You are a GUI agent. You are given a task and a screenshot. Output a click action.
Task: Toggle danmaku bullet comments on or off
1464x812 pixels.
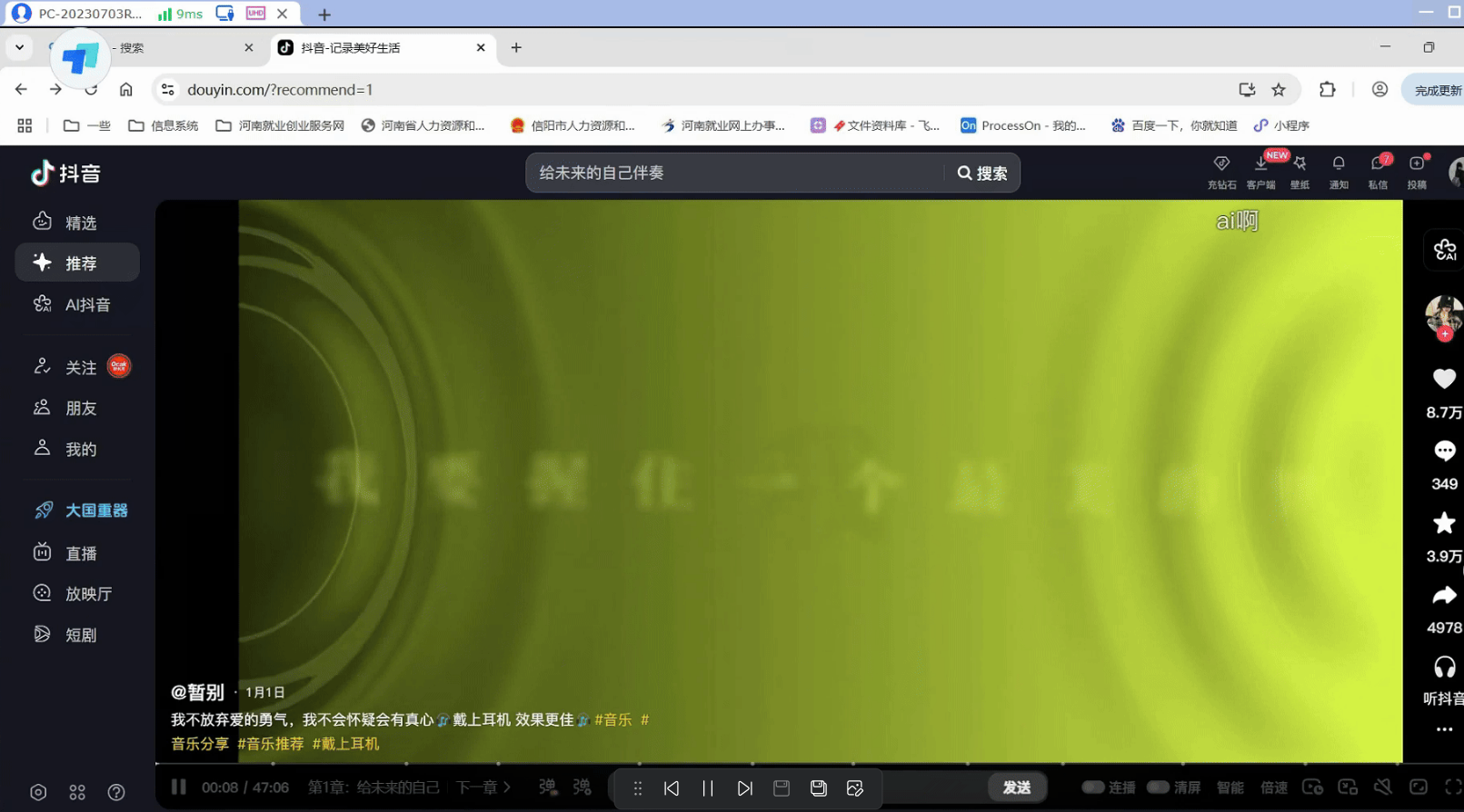click(x=547, y=787)
